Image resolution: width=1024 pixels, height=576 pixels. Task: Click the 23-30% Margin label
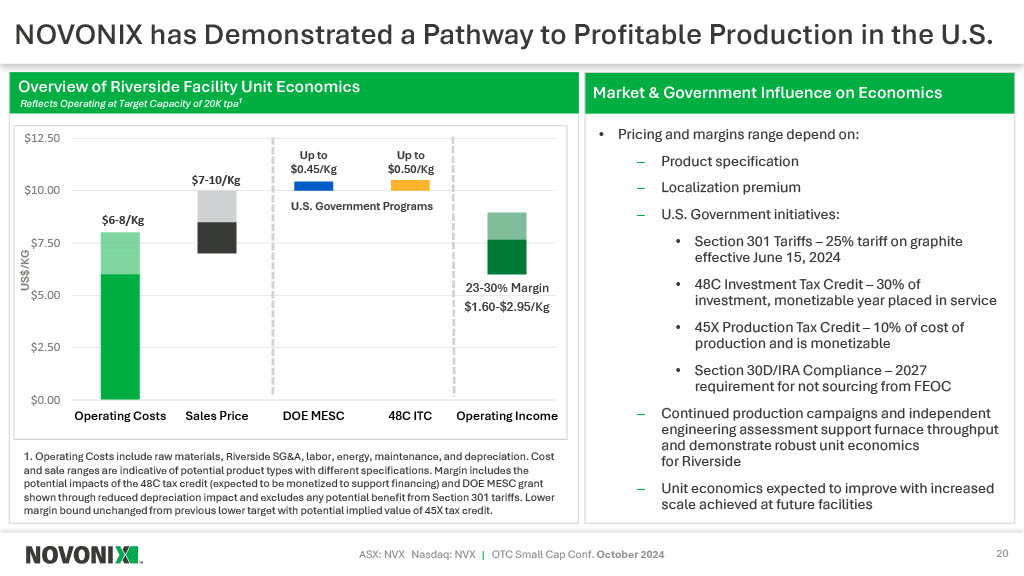click(507, 288)
